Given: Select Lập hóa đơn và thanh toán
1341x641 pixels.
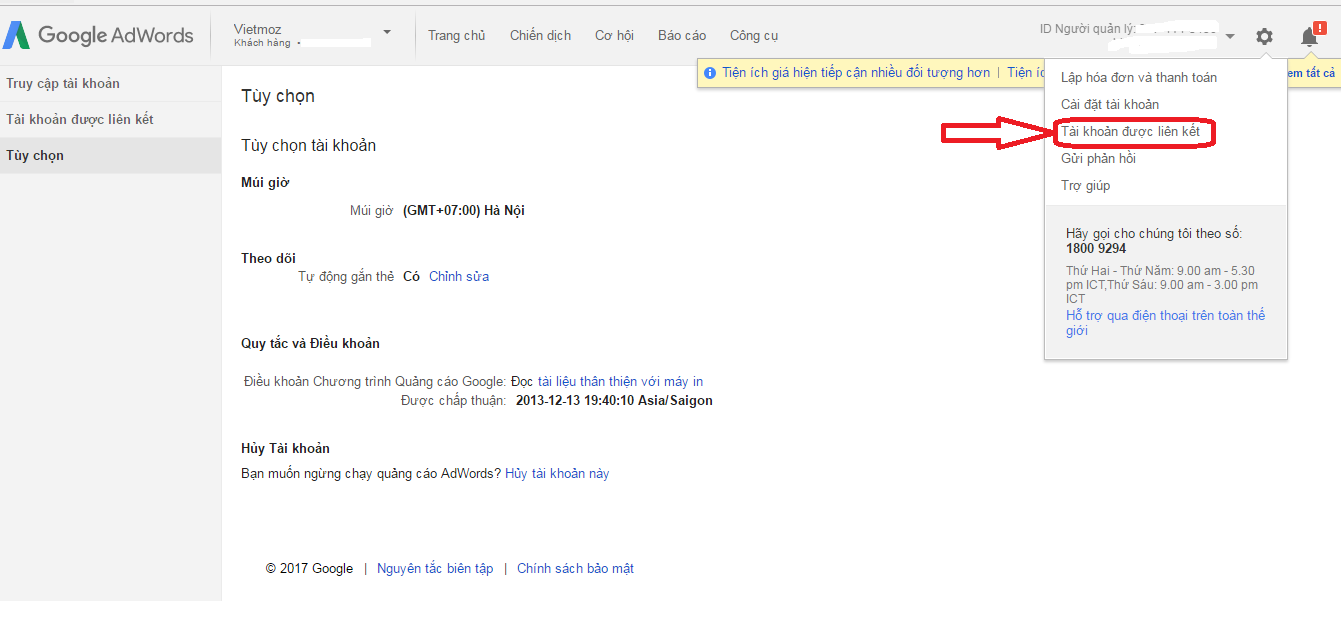Looking at the screenshot, I should pyautogui.click(x=1138, y=78).
